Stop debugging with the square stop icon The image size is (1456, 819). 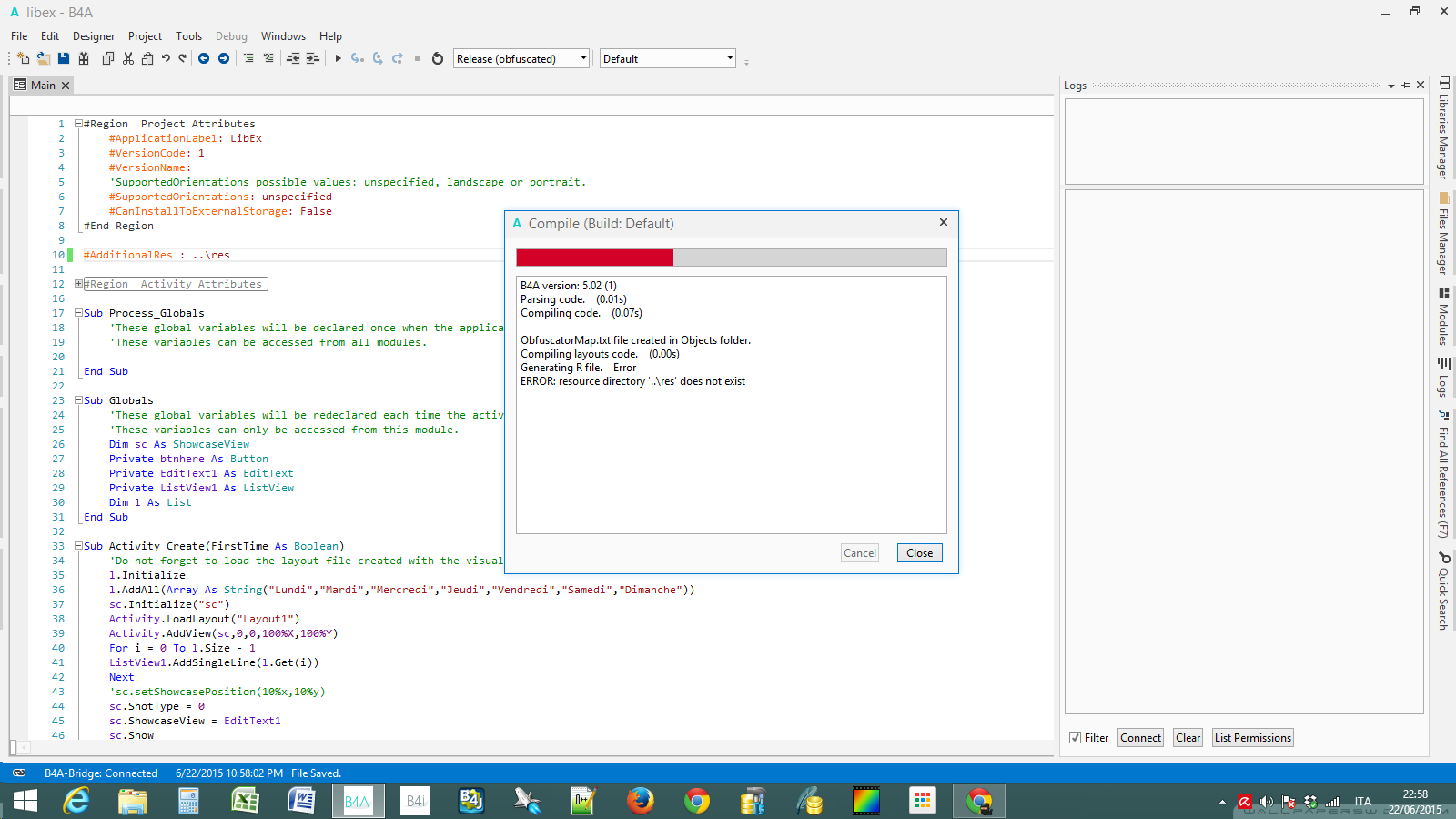[418, 58]
